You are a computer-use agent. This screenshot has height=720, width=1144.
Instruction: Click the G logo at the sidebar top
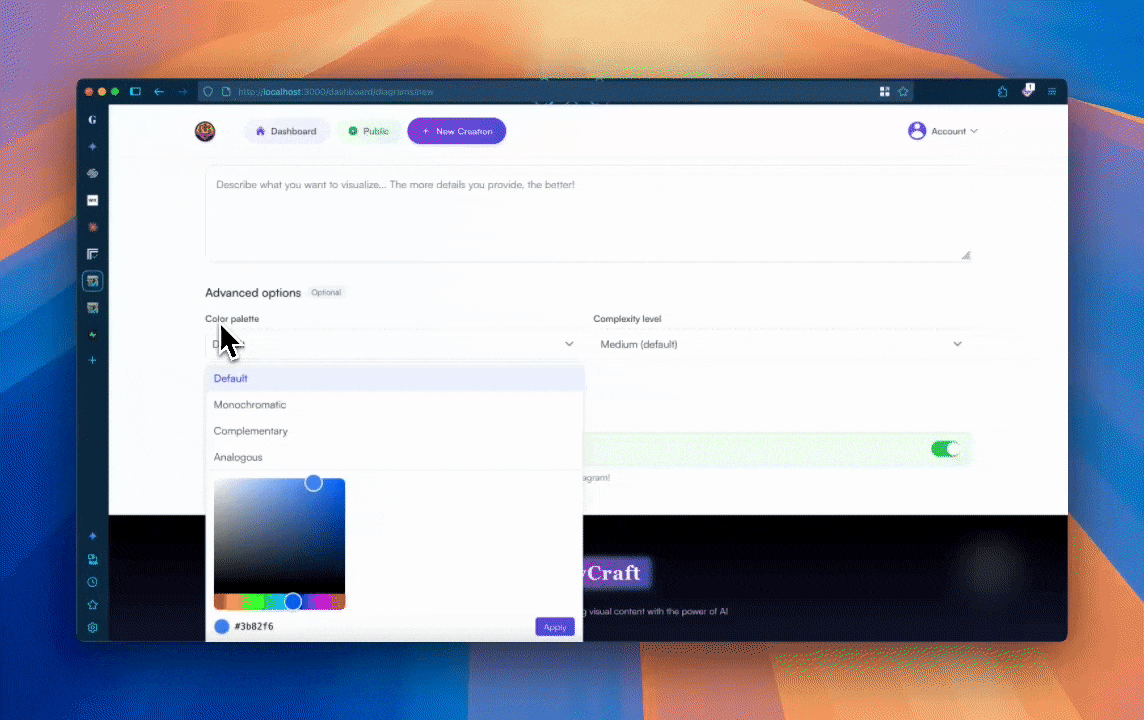pos(92,119)
